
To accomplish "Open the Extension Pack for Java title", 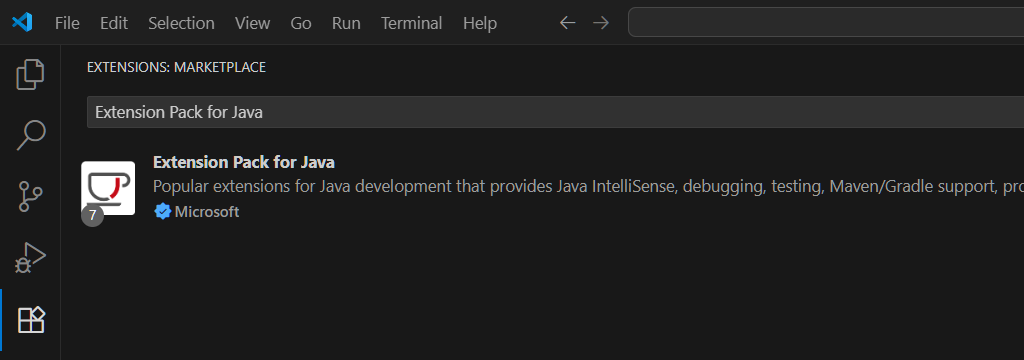I will coord(244,162).
